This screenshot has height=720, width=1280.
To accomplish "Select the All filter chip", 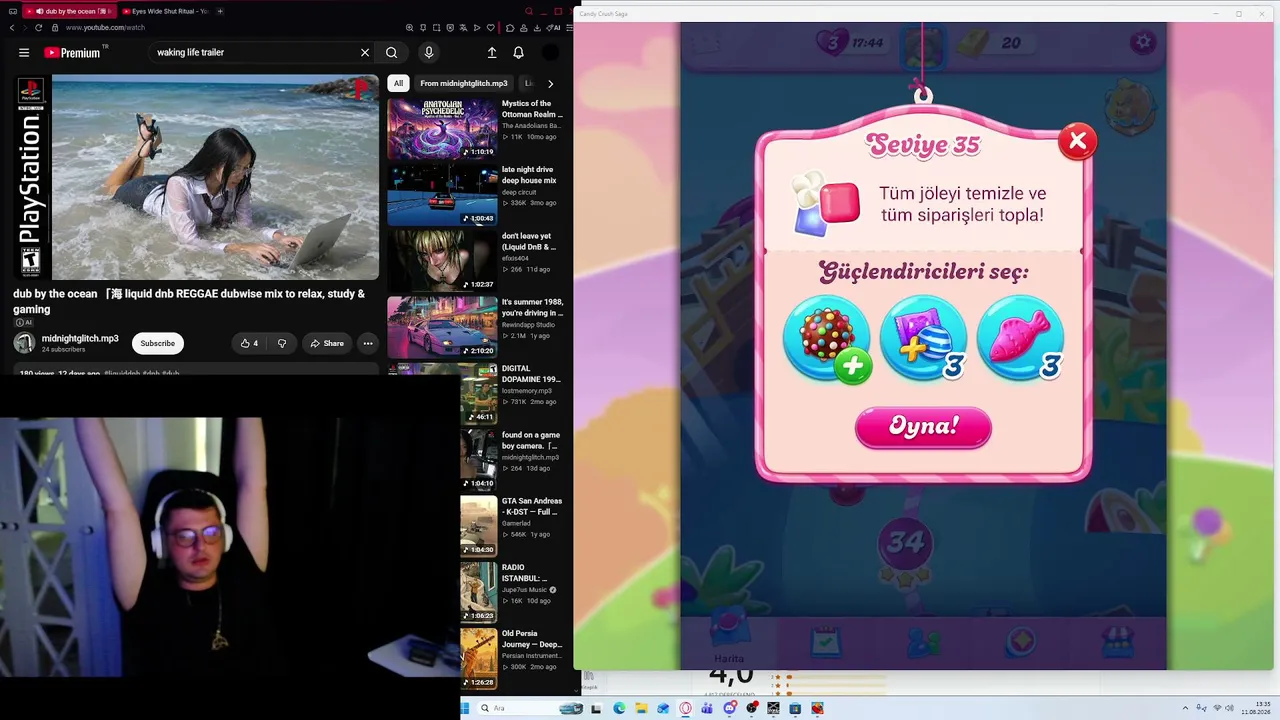I will point(398,83).
